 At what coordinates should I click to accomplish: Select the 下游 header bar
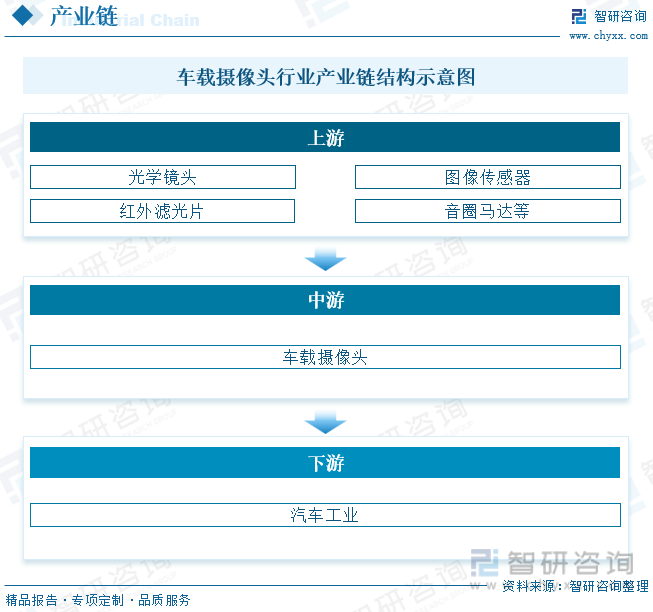click(x=325, y=463)
